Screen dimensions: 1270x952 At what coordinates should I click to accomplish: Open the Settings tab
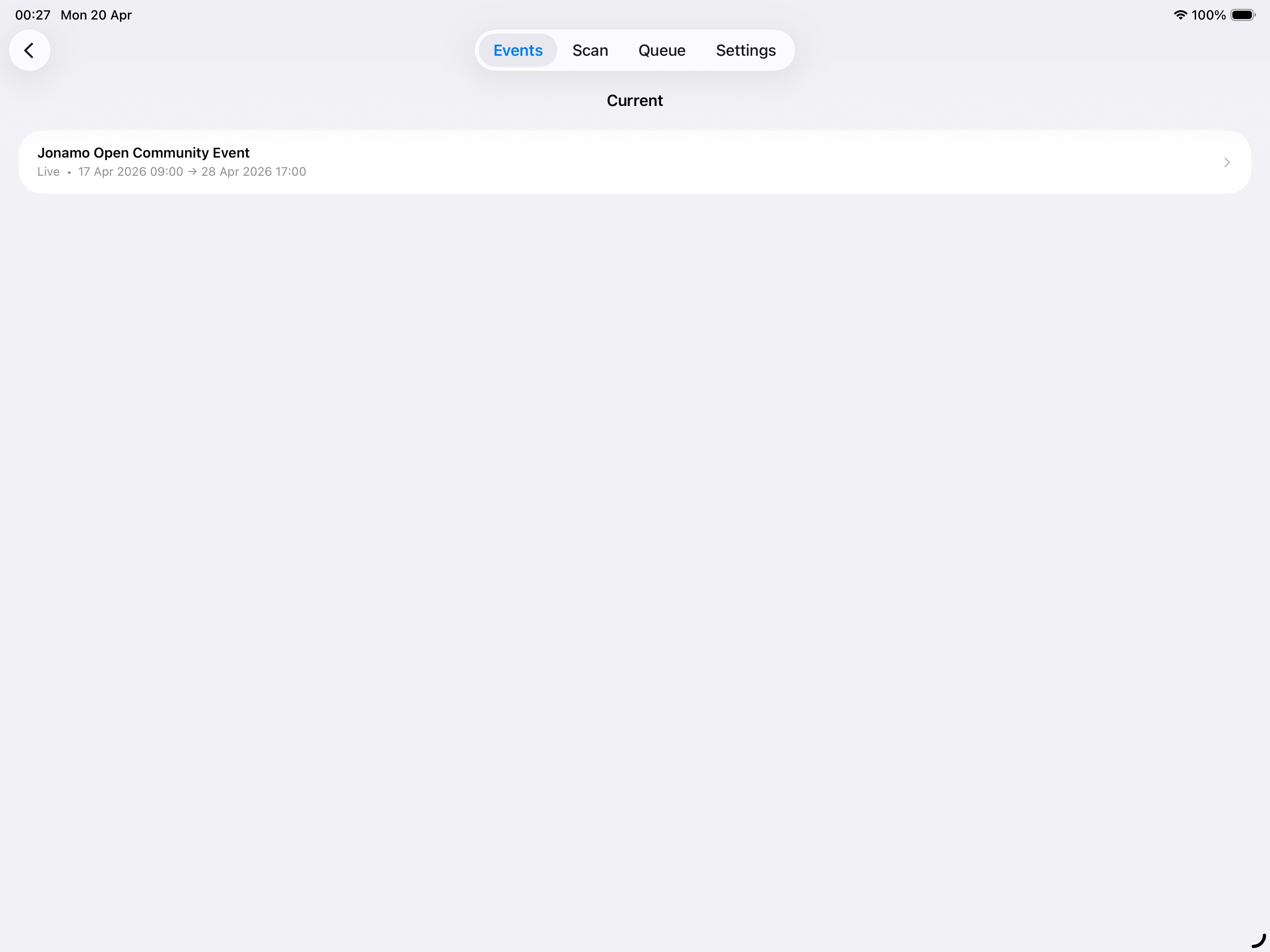745,51
